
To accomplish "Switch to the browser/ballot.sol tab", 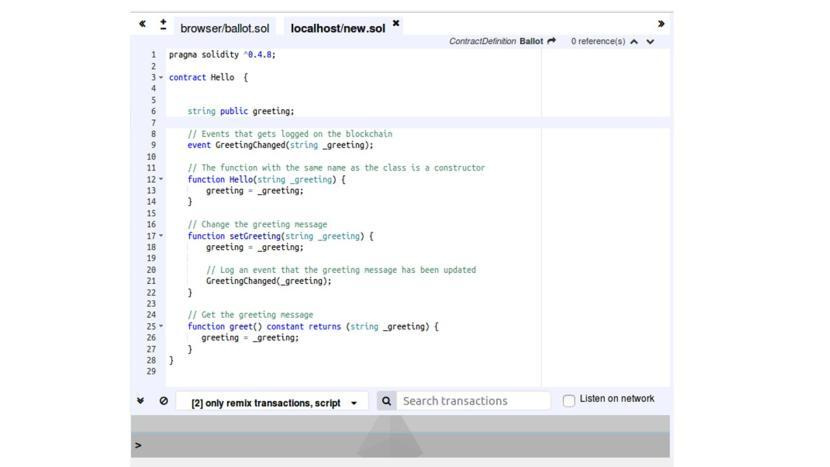I will click(224, 28).
